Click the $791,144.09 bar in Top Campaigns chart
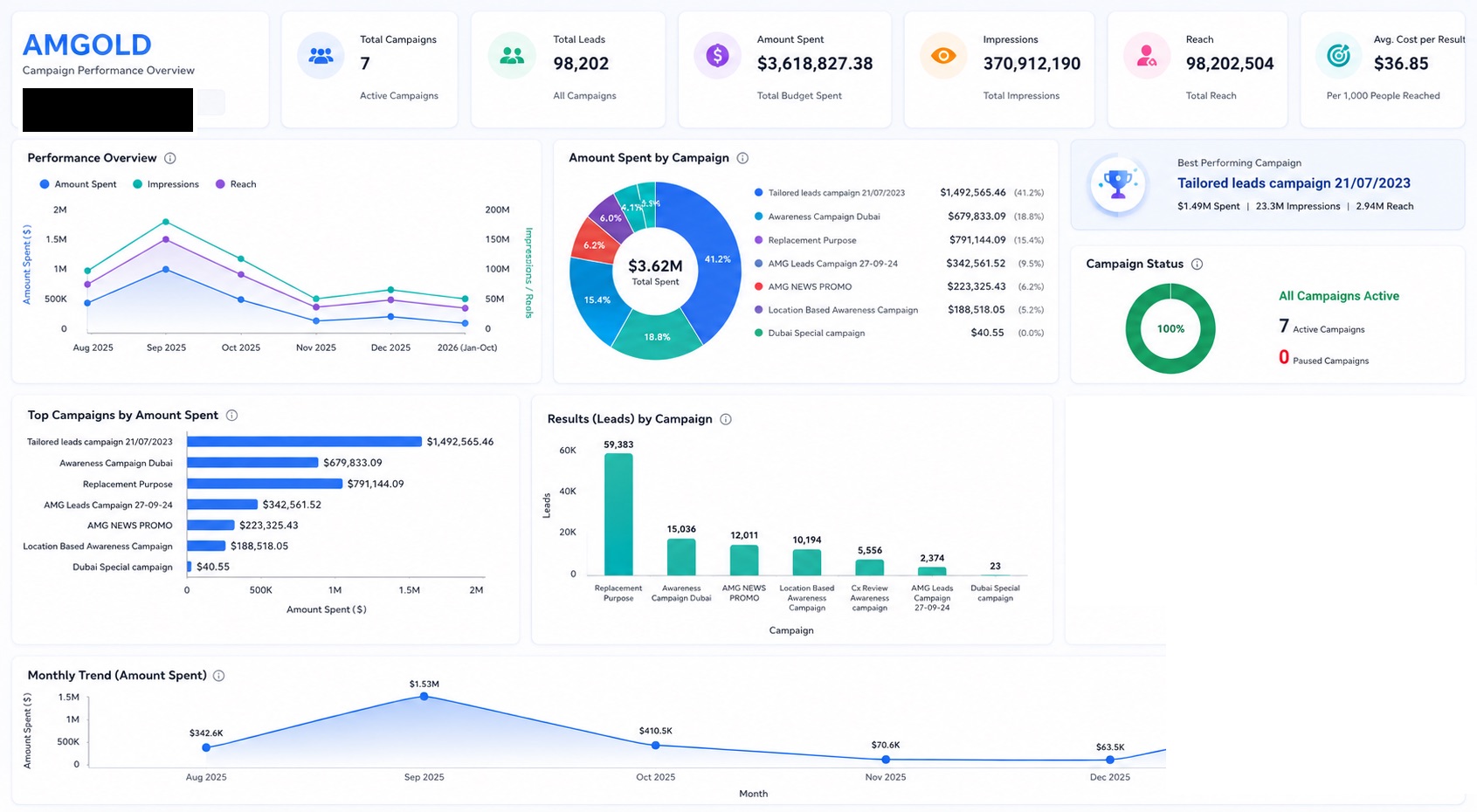 point(265,484)
